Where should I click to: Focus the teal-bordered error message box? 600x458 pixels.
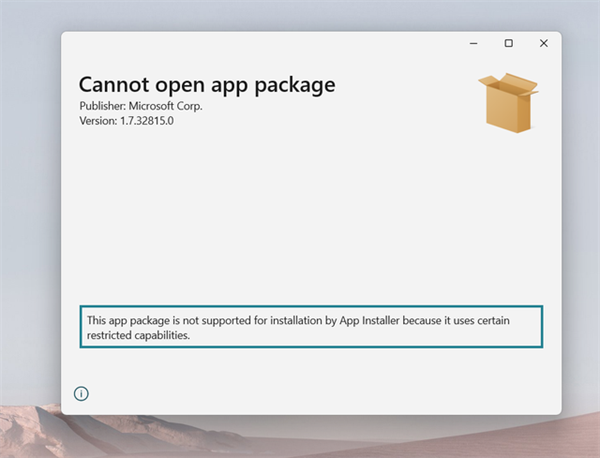point(312,327)
